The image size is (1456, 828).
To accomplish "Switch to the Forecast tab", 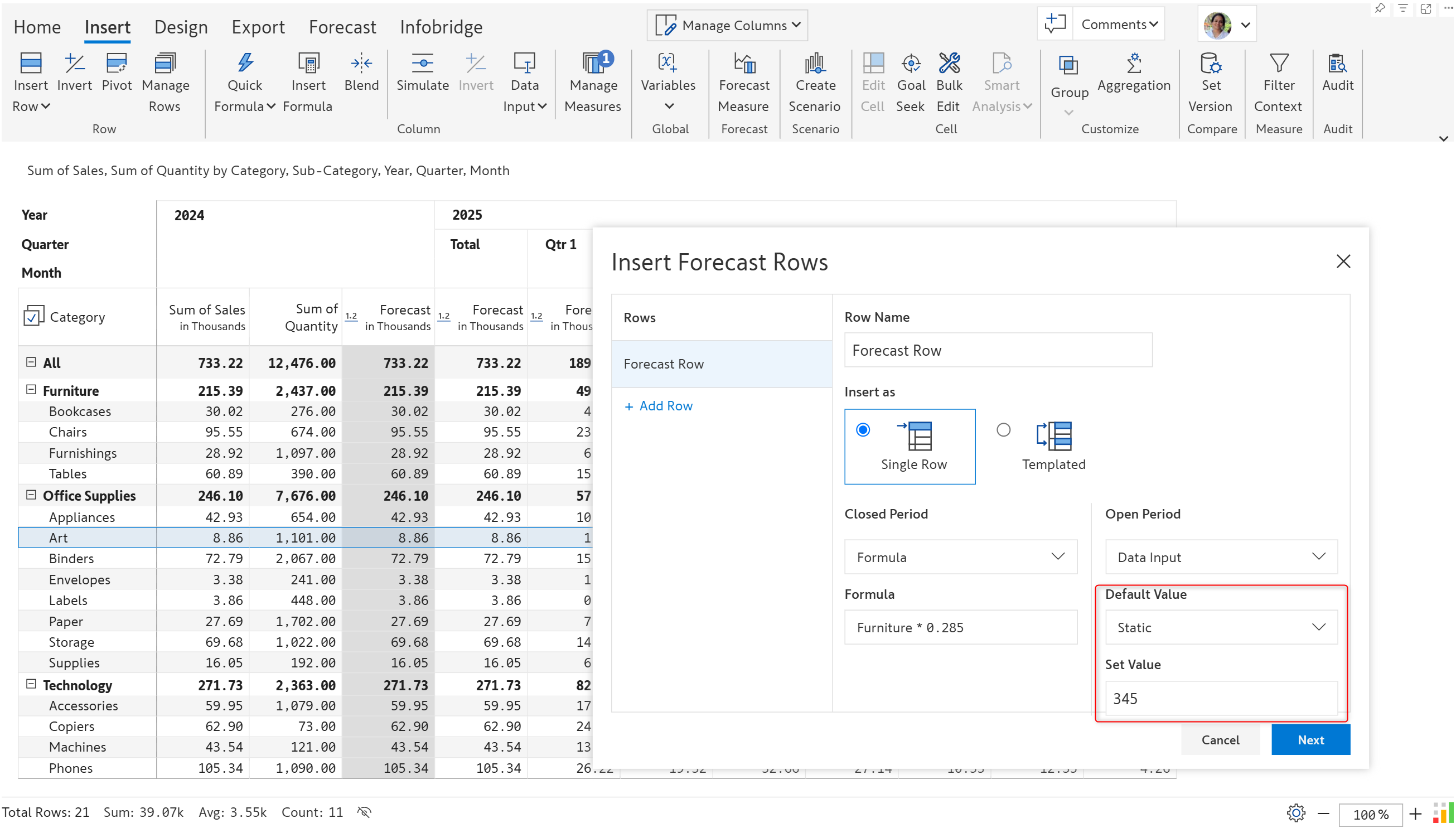I will coord(342,27).
